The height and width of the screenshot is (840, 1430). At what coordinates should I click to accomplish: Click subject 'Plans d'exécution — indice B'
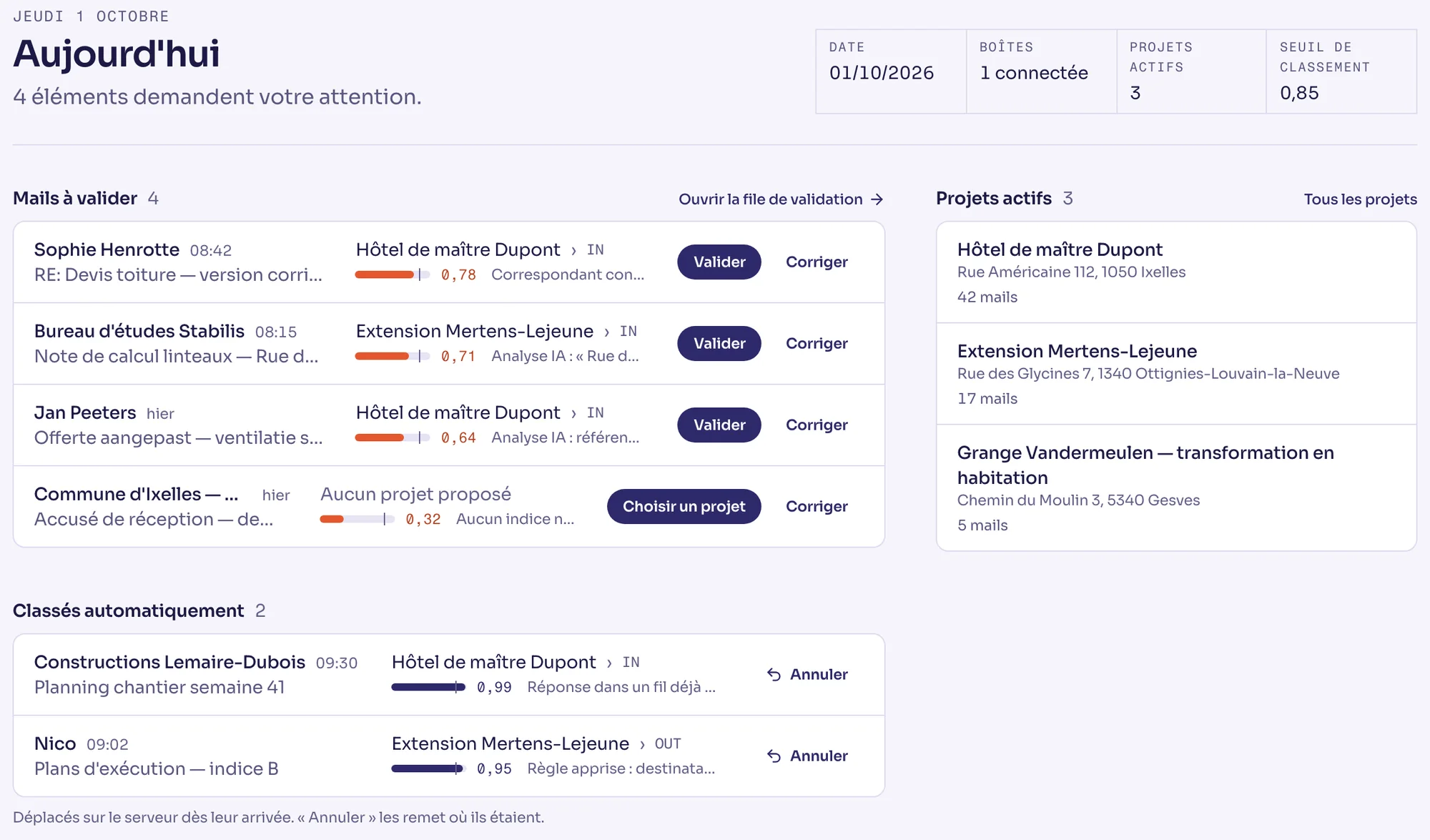click(156, 769)
